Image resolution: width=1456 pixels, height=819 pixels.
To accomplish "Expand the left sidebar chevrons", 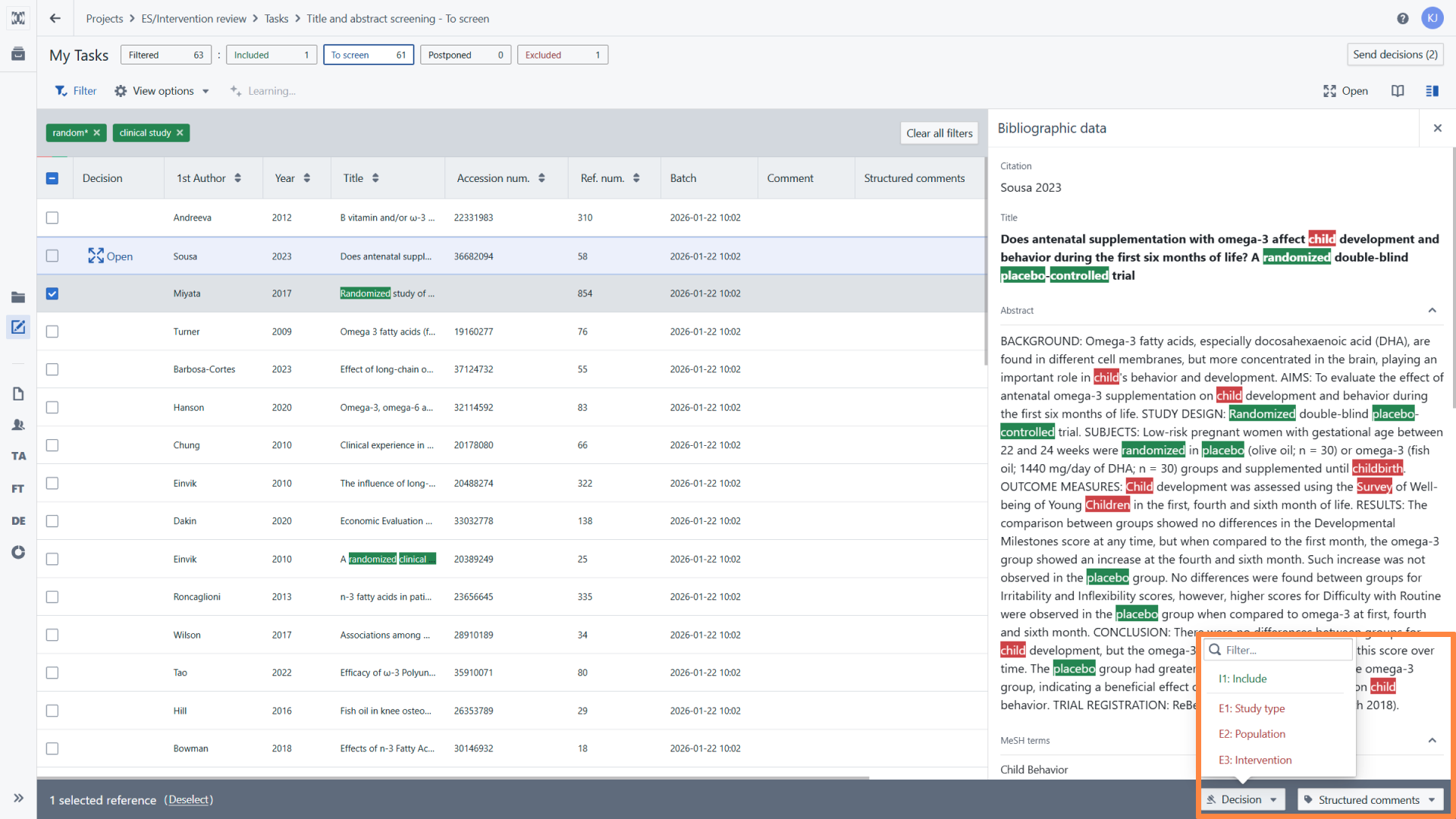I will click(18, 798).
